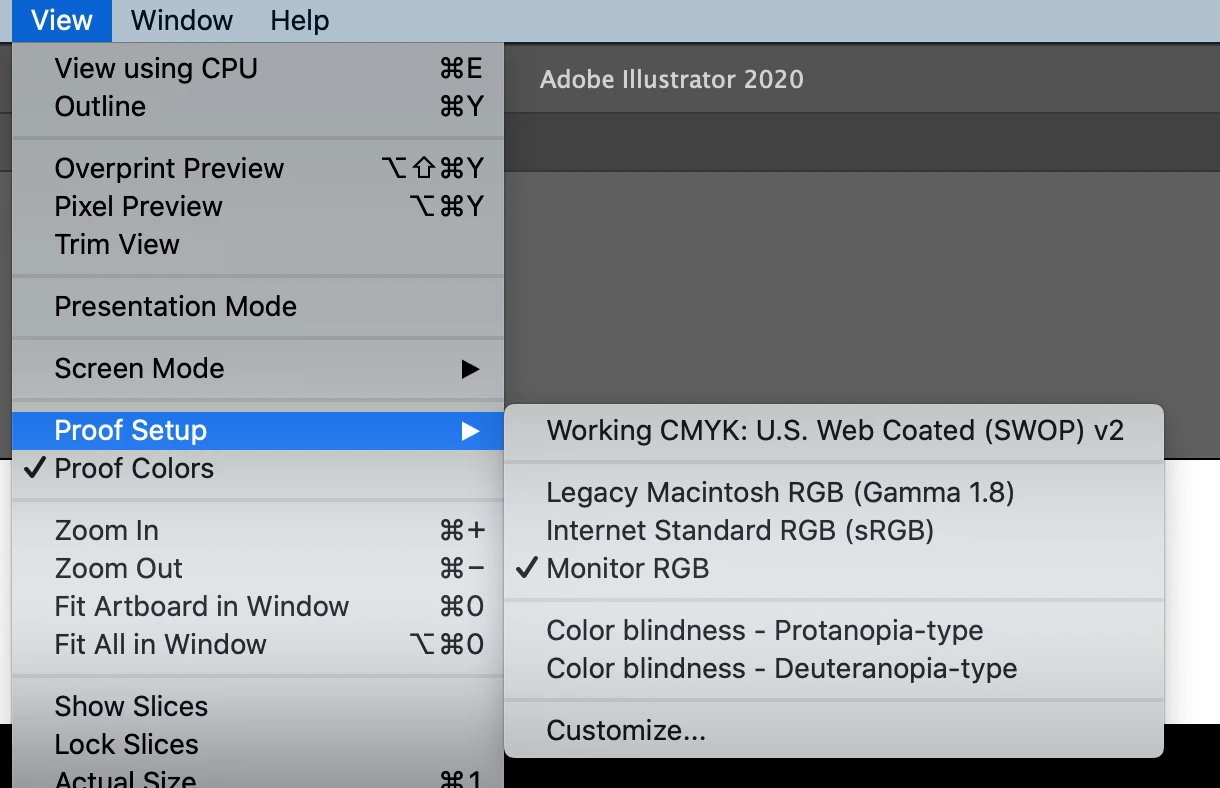
Task: Select Fit All in Window
Action: (258, 645)
